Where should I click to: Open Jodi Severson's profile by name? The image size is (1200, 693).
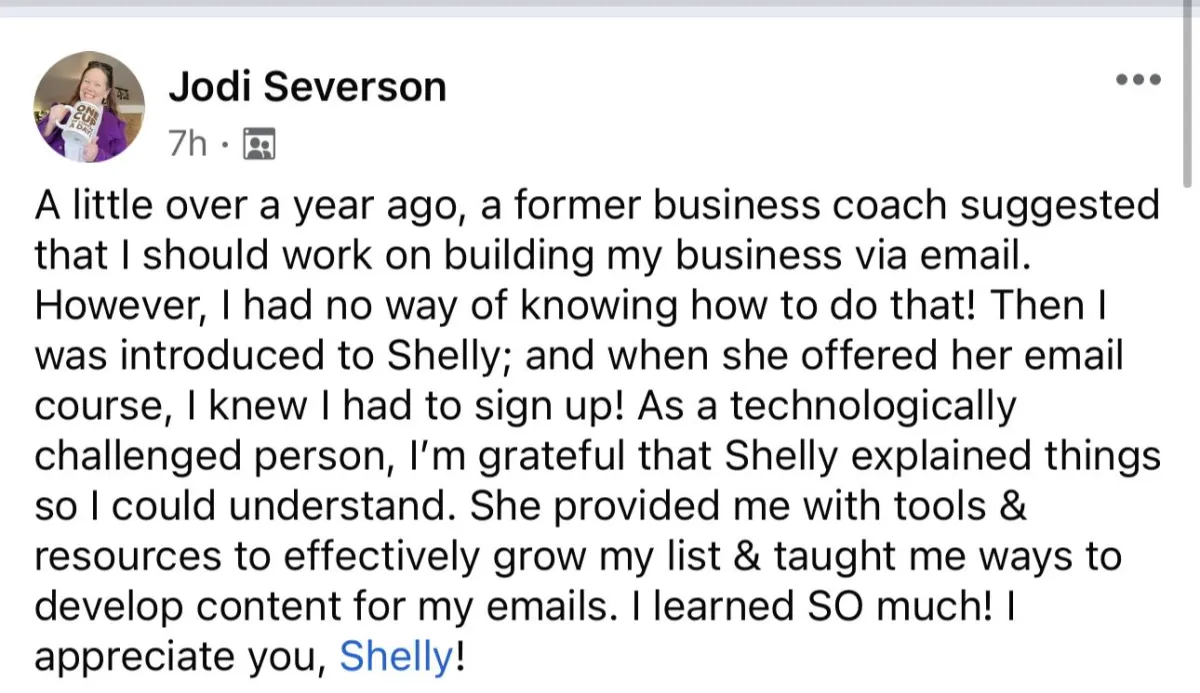[x=307, y=88]
